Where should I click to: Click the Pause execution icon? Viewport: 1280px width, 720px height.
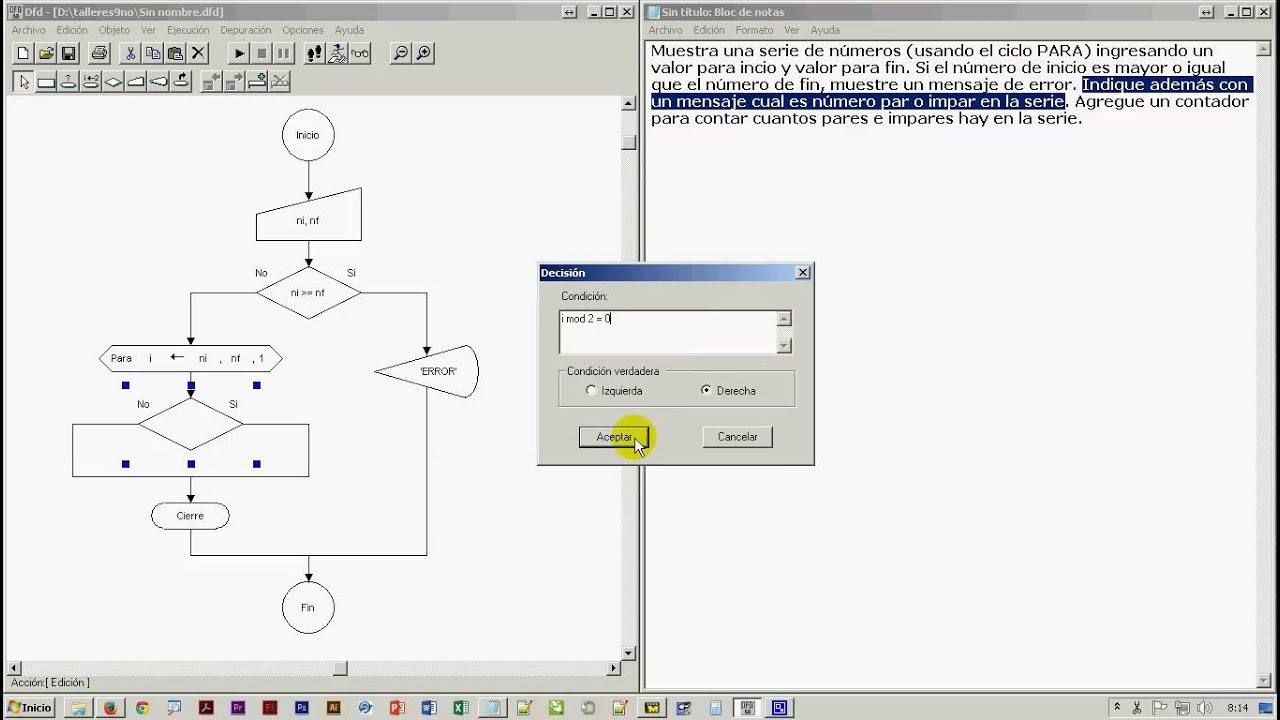pyautogui.click(x=284, y=53)
